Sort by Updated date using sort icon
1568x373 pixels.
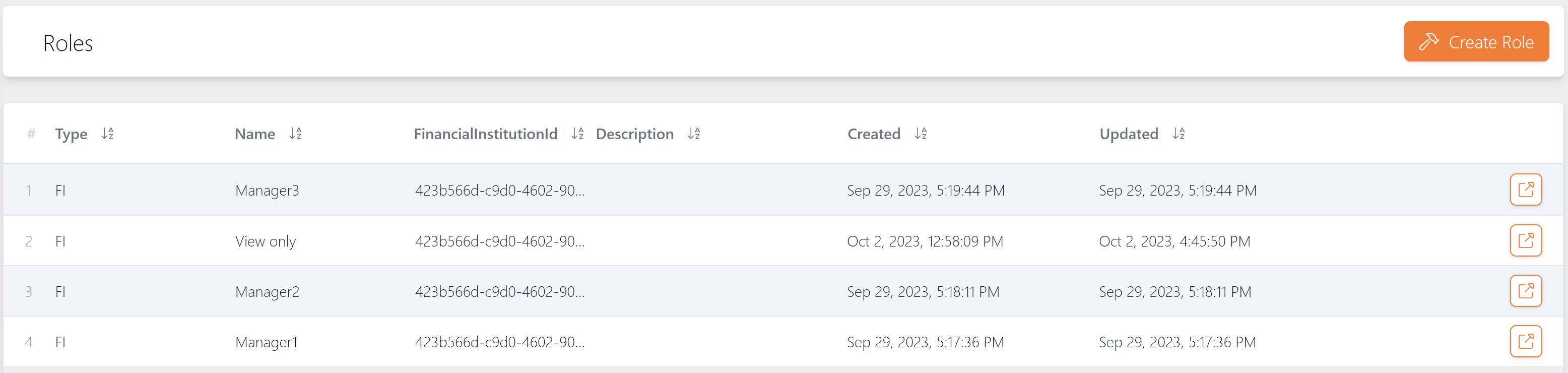click(x=1179, y=133)
